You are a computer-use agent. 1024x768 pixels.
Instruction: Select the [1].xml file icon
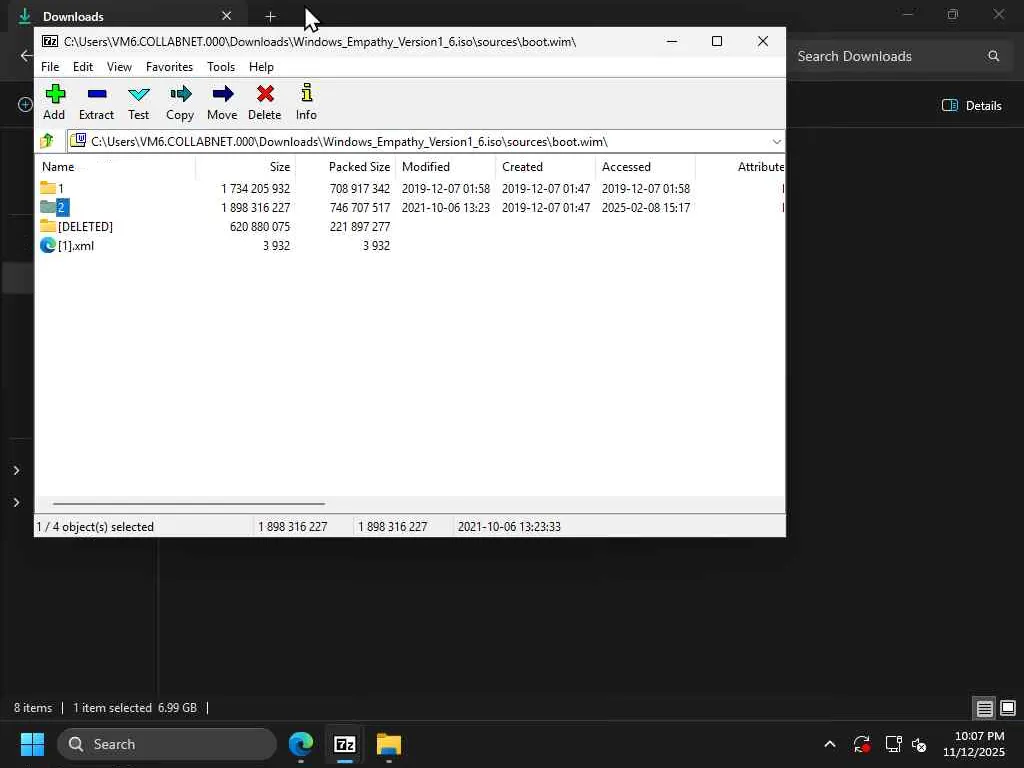coord(48,245)
